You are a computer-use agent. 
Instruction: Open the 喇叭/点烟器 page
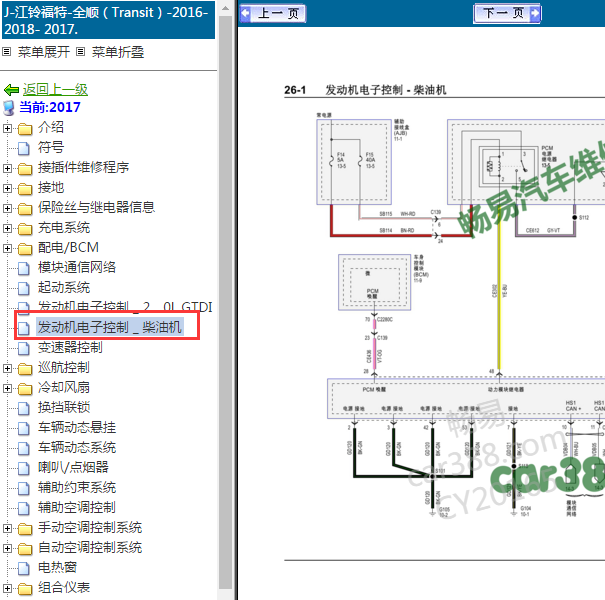[x=73, y=467]
